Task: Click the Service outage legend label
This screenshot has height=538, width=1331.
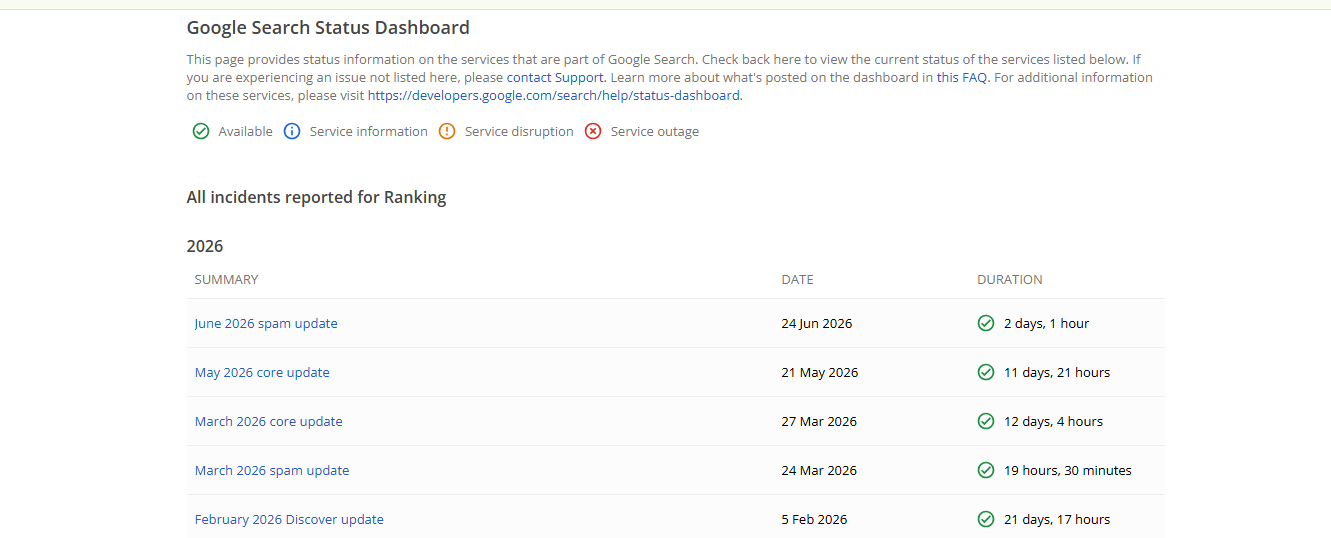Action: (655, 131)
